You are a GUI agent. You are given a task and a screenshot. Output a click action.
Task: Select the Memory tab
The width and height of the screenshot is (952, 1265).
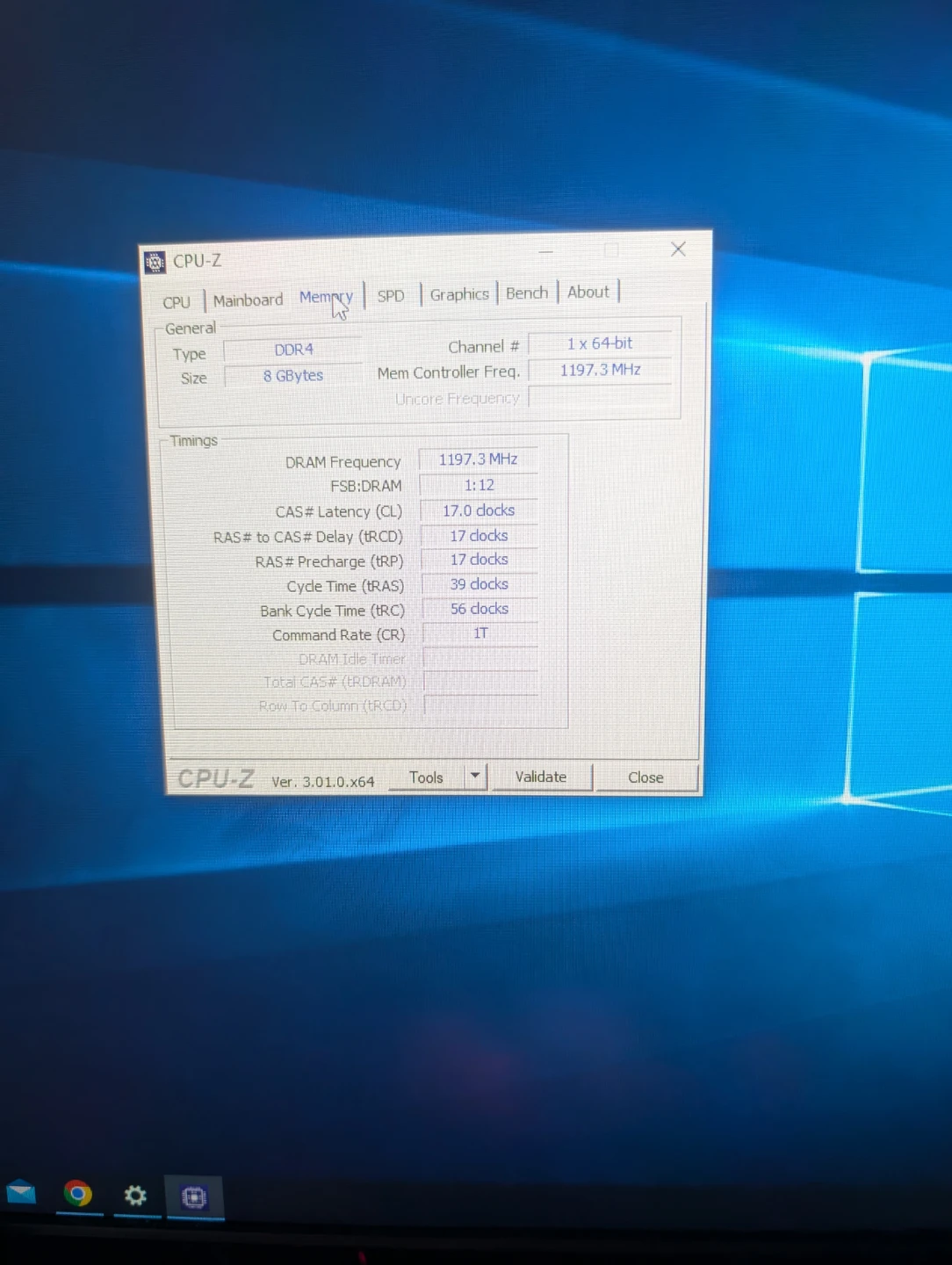pos(326,298)
